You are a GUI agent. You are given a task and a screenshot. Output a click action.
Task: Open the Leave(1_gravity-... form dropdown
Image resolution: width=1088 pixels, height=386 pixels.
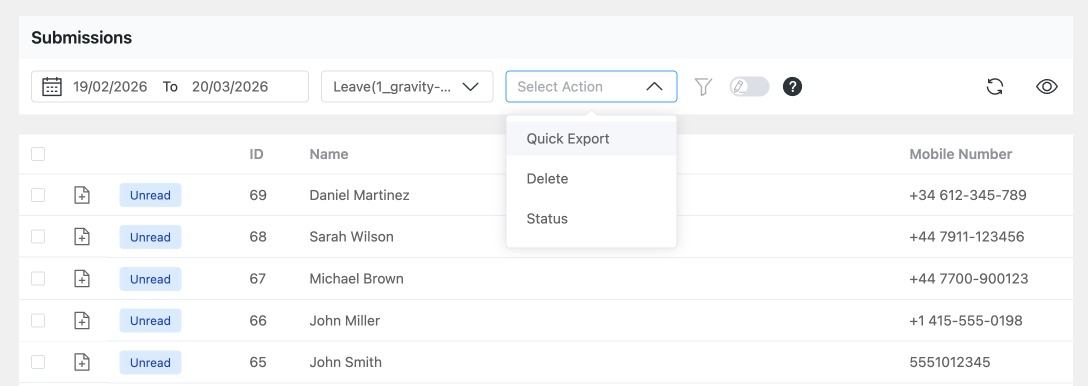pyautogui.click(x=407, y=87)
